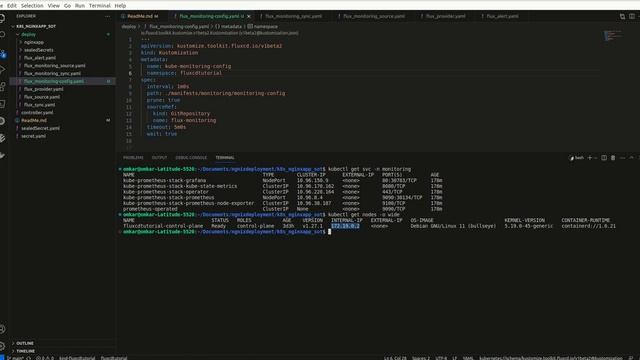Switch to DEBUG CONSOLE panel tab
This screenshot has height=360, width=640.
pyautogui.click(x=191, y=158)
